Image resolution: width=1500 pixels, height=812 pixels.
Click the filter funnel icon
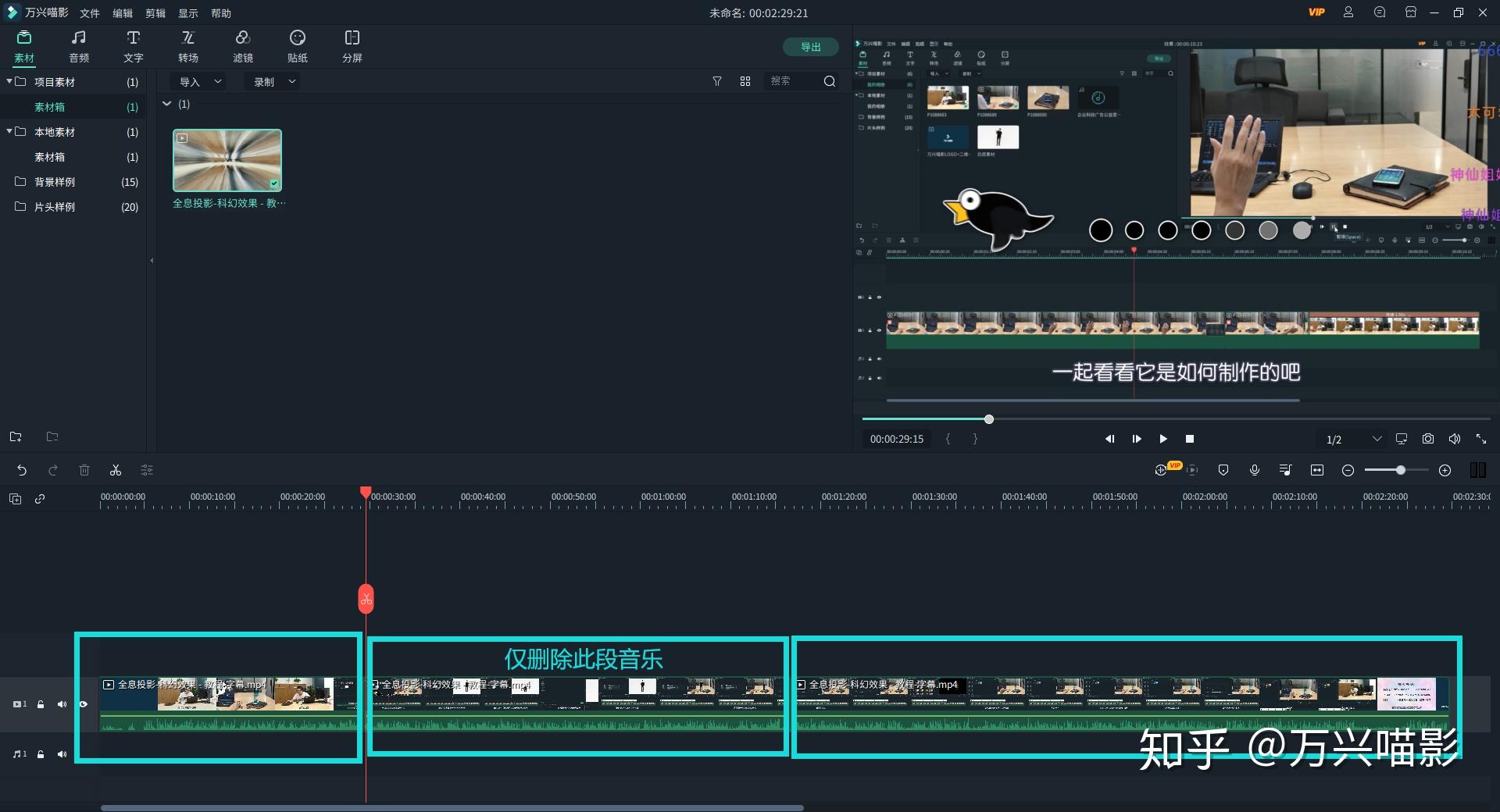(717, 81)
